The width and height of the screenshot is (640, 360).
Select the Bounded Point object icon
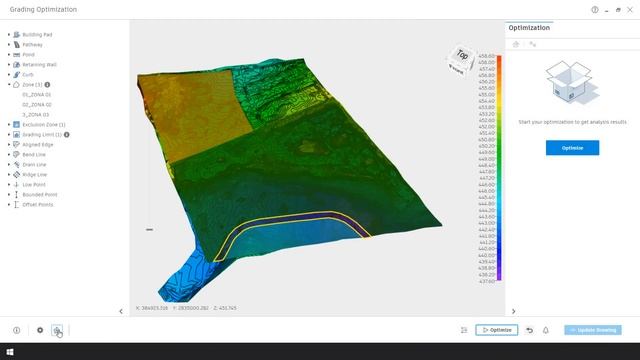(x=17, y=194)
